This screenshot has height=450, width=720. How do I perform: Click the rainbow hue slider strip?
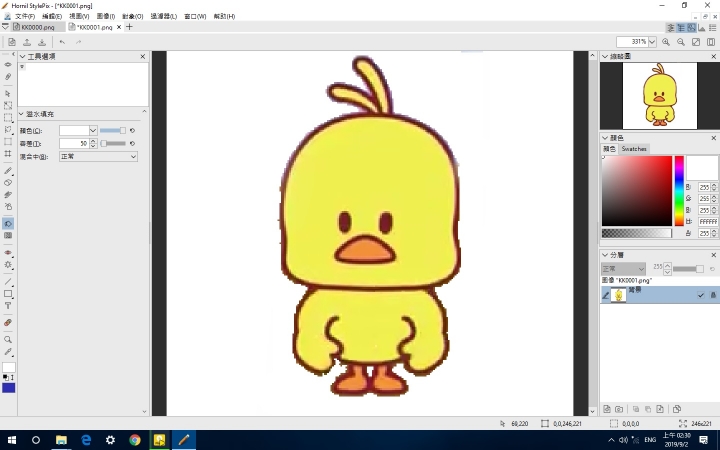(679, 191)
